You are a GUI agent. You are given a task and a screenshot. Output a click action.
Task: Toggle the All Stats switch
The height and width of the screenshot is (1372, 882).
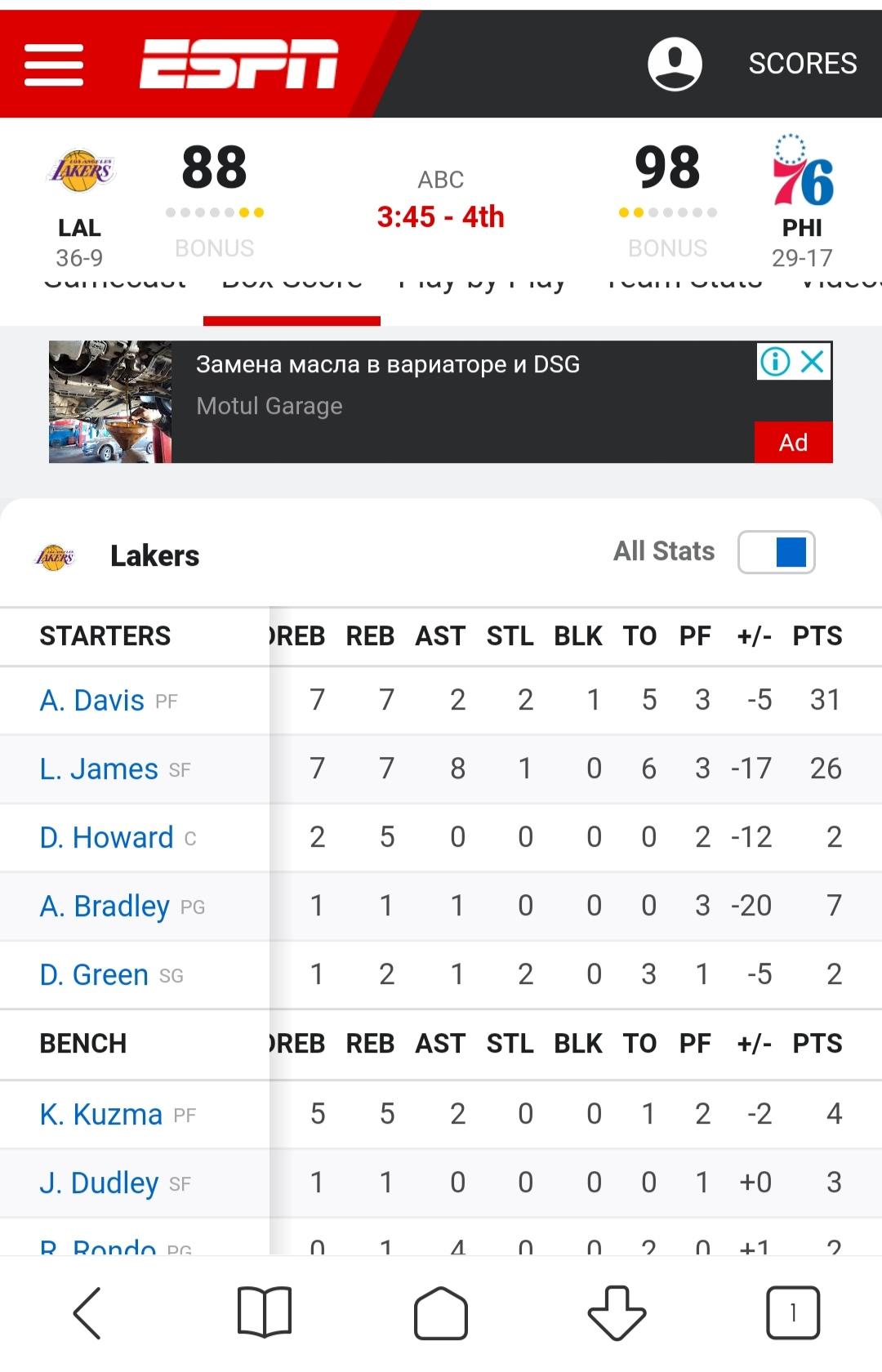[x=777, y=552]
